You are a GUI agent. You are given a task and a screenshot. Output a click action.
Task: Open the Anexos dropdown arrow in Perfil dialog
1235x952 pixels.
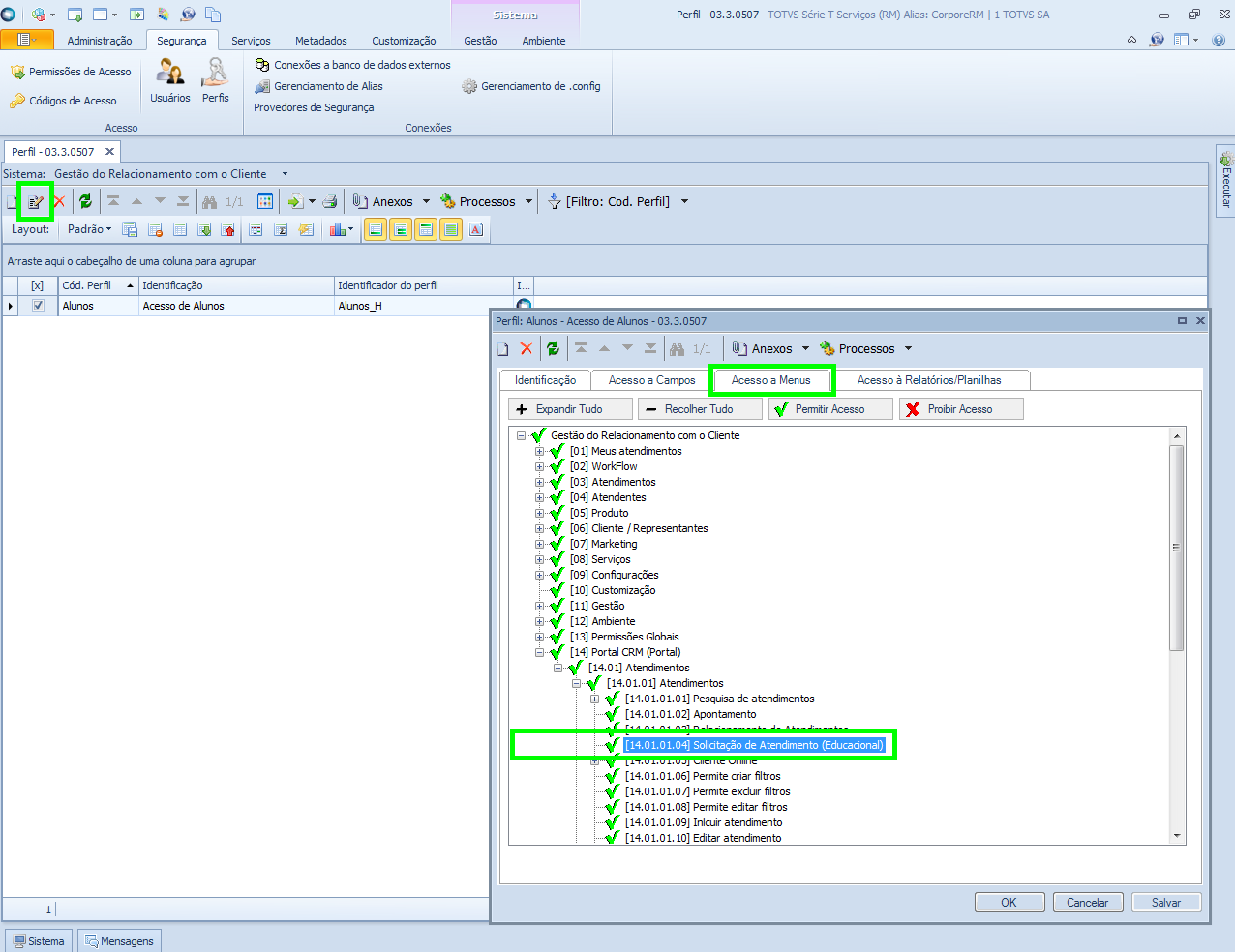click(x=805, y=348)
